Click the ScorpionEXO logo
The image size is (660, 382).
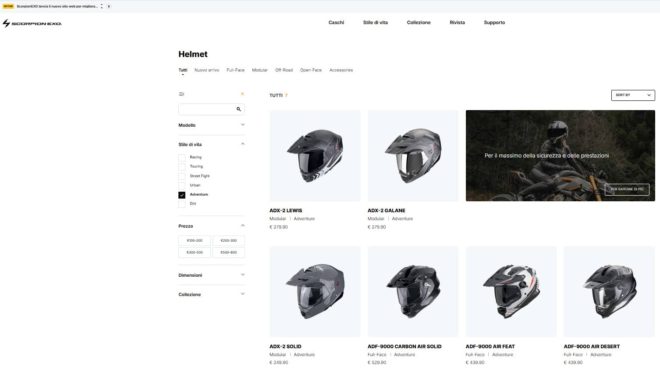32,24
